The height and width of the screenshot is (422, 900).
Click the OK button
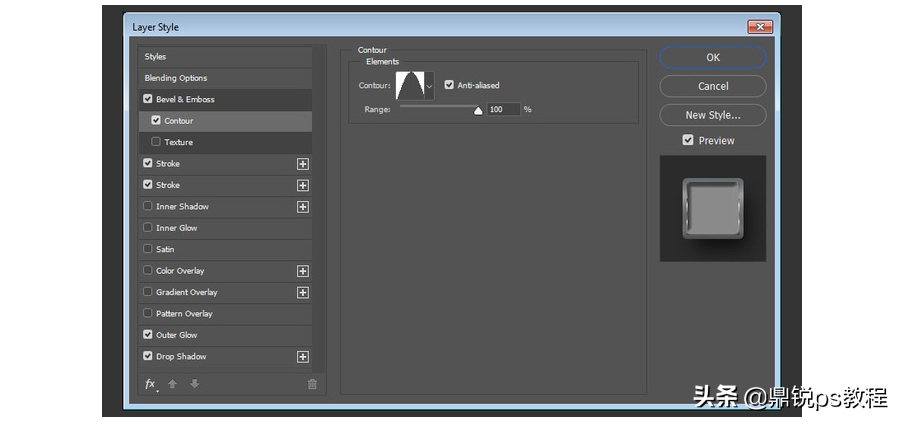(x=712, y=57)
